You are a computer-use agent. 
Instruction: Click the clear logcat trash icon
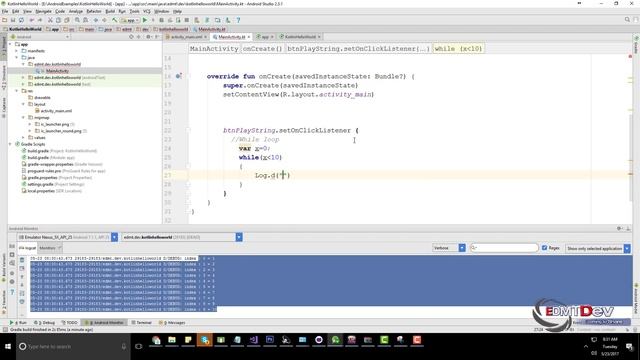22,260
